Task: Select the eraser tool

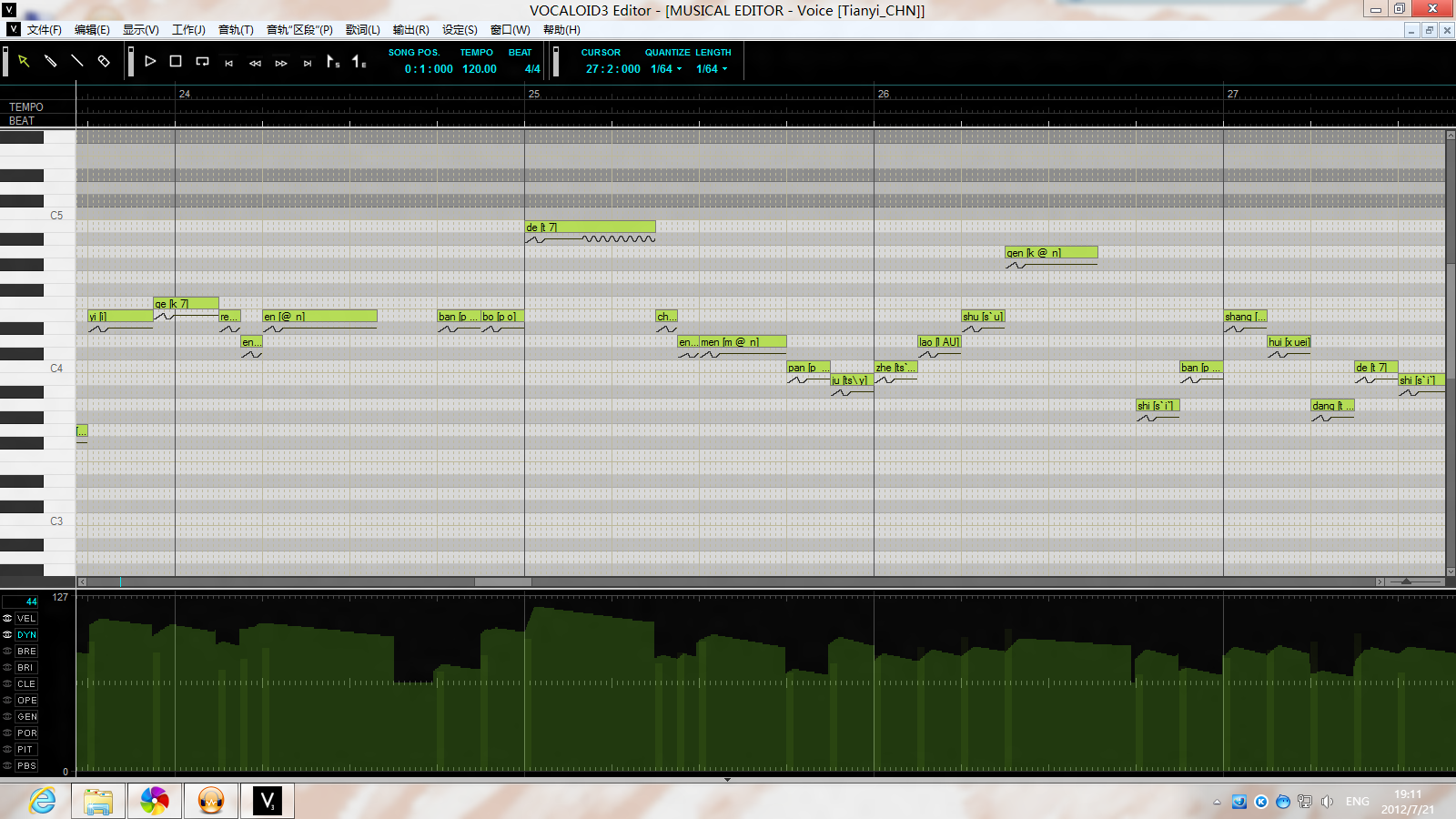Action: [x=104, y=61]
